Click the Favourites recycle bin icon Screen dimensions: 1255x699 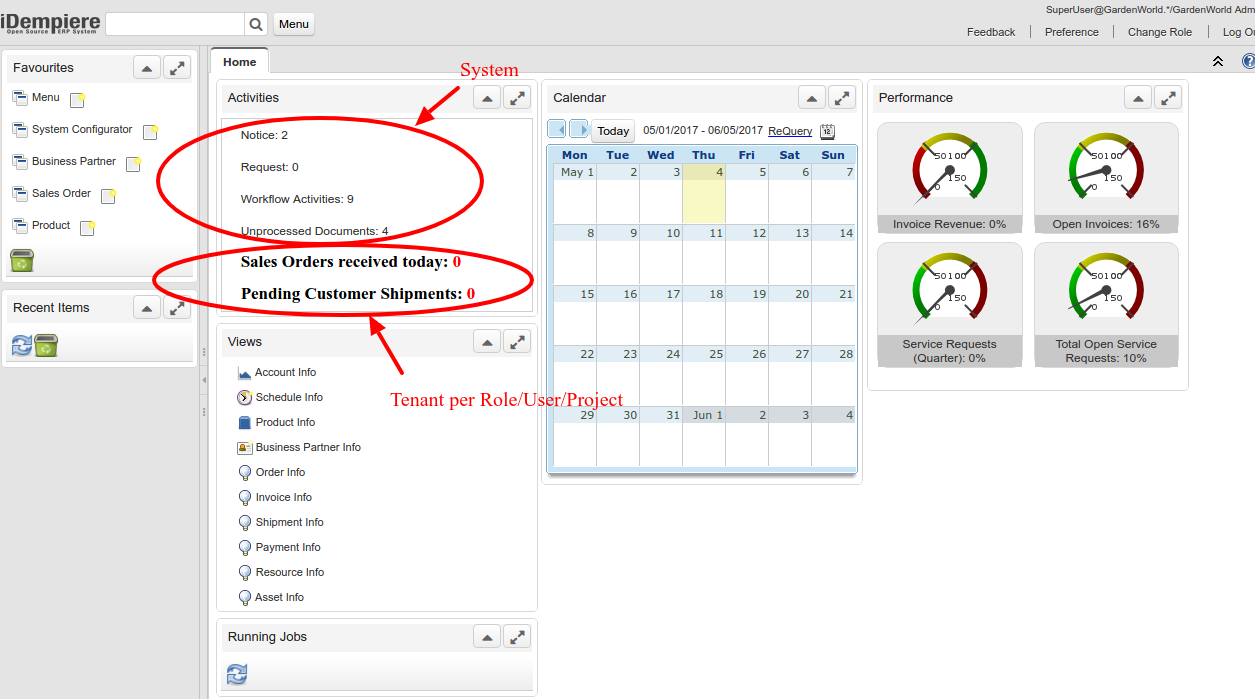[x=22, y=260]
